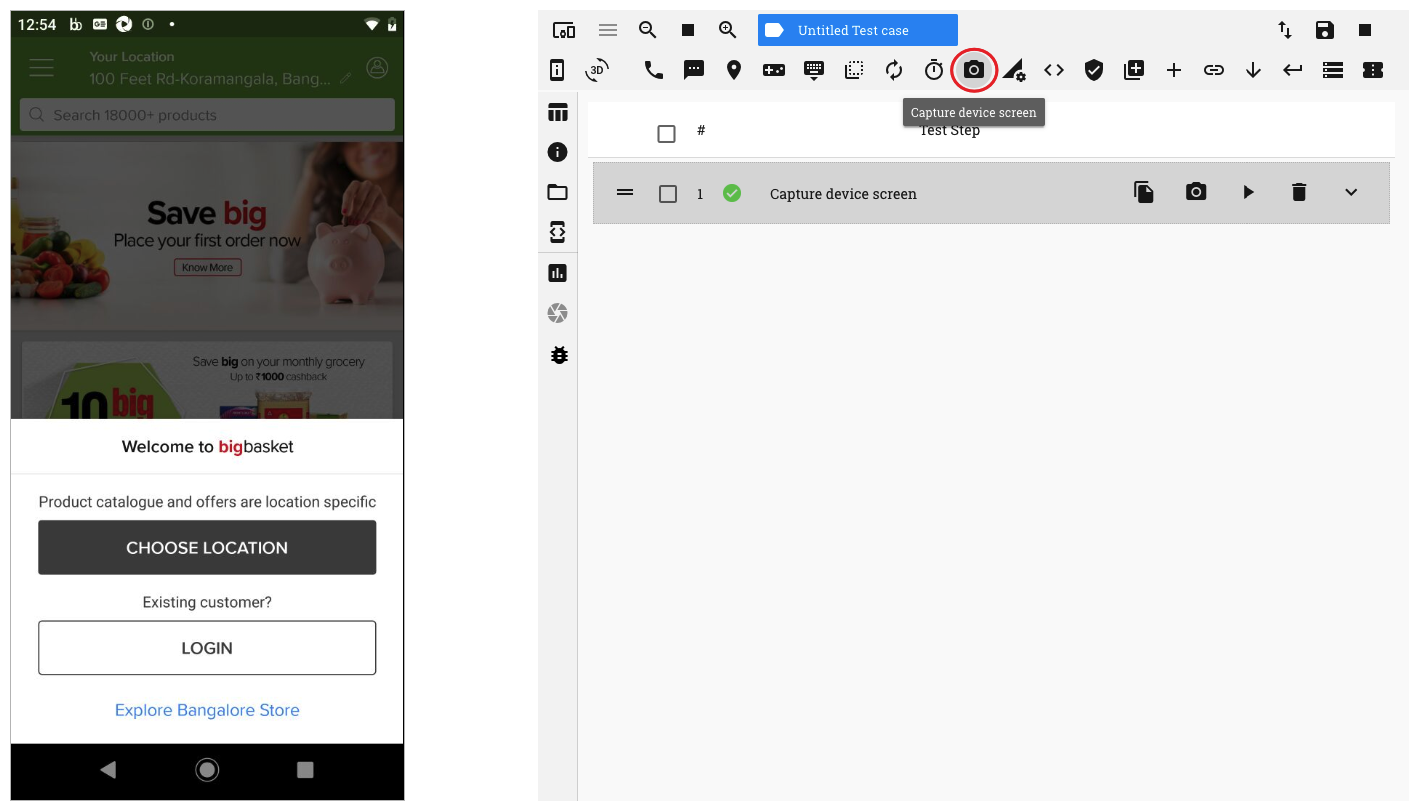This screenshot has height=806, width=1412.
Task: Tap the Explore Bangalore Store link
Action: pyautogui.click(x=207, y=710)
